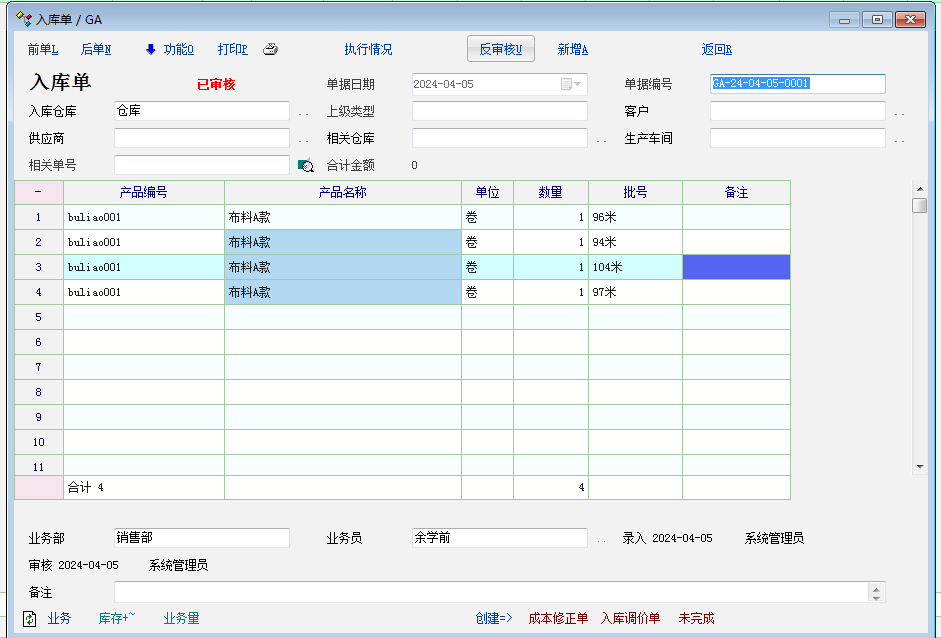Click the table's vertical scrollbar down arrow
941x638 pixels.
coord(919,466)
